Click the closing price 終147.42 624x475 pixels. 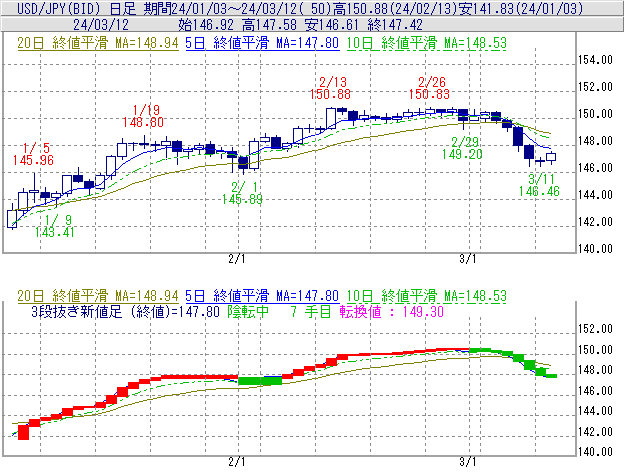(x=395, y=25)
